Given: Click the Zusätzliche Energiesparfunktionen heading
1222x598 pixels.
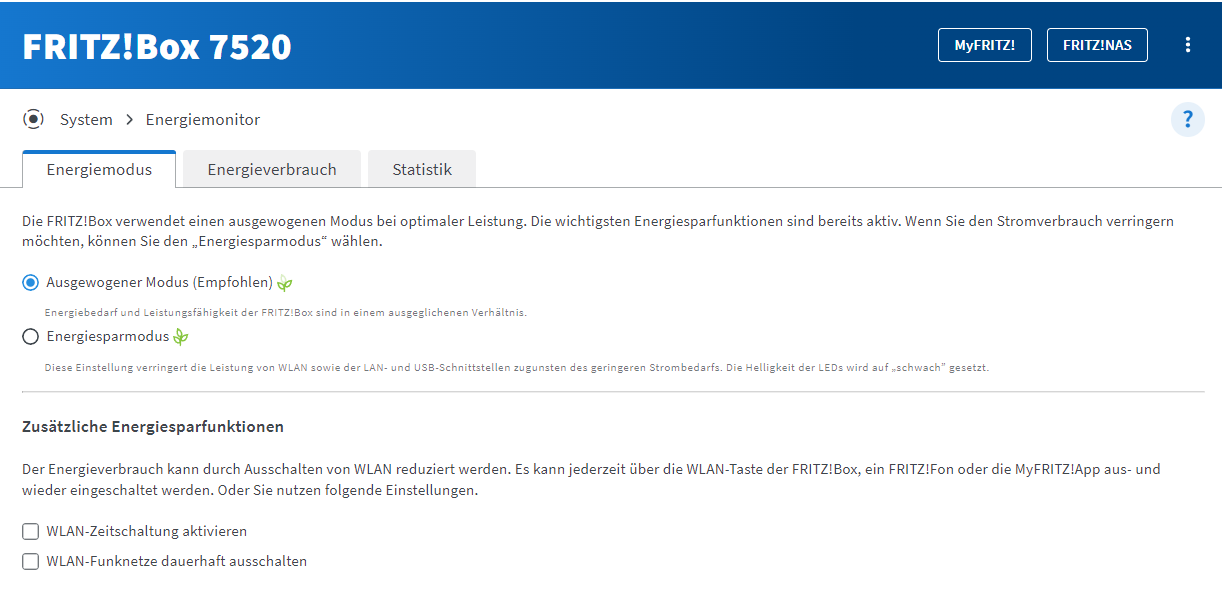Looking at the screenshot, I should (153, 427).
